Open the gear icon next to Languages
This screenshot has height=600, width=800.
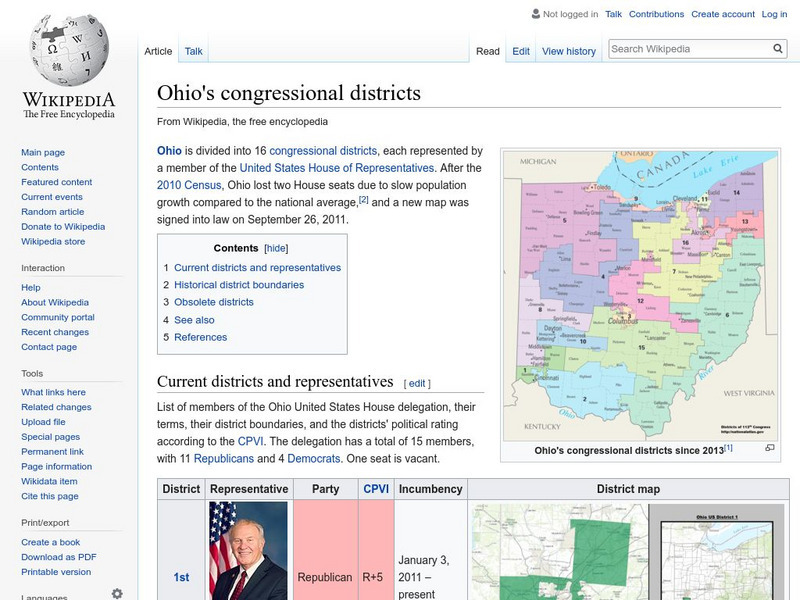(118, 592)
